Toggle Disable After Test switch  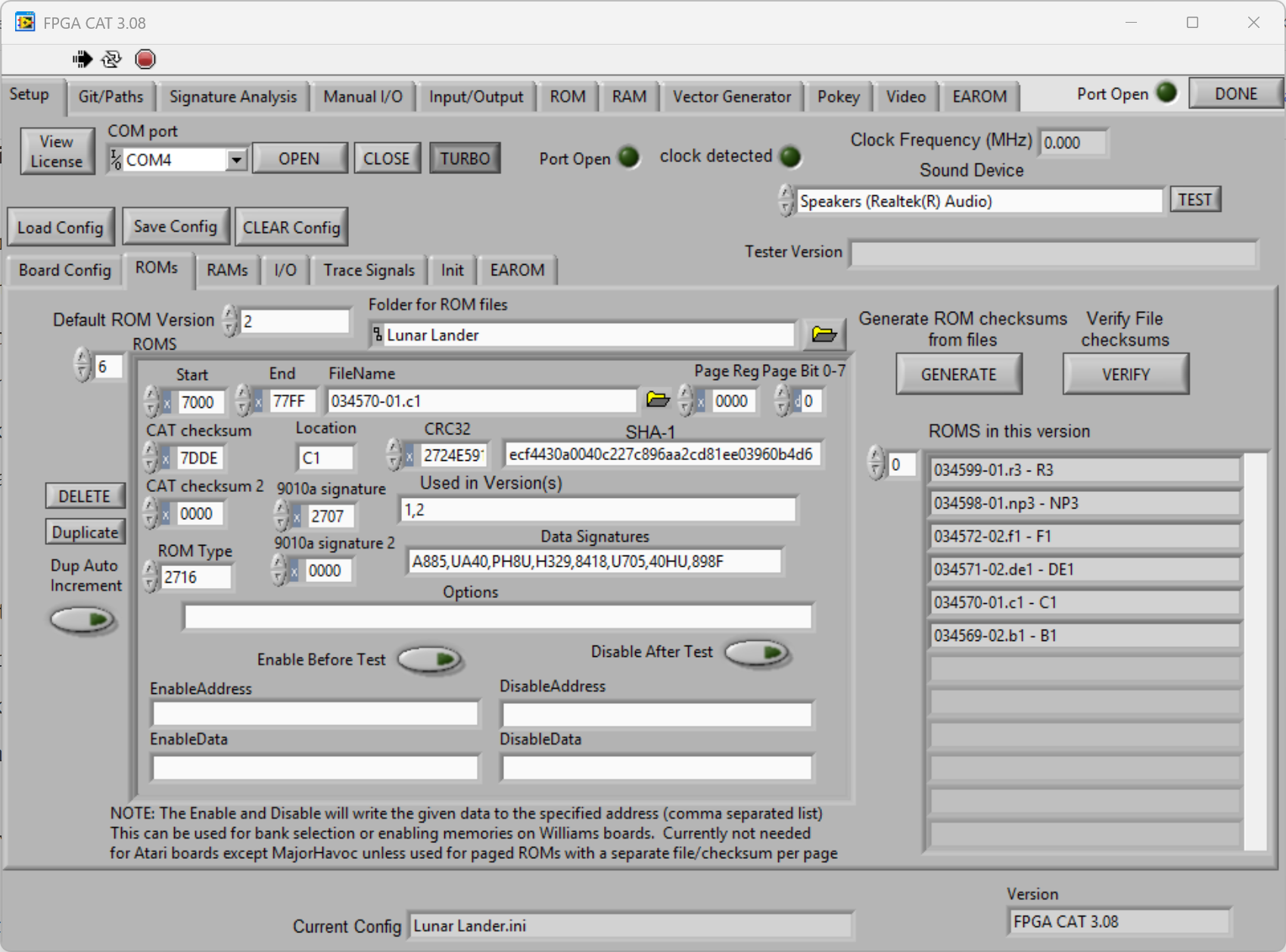[x=757, y=653]
